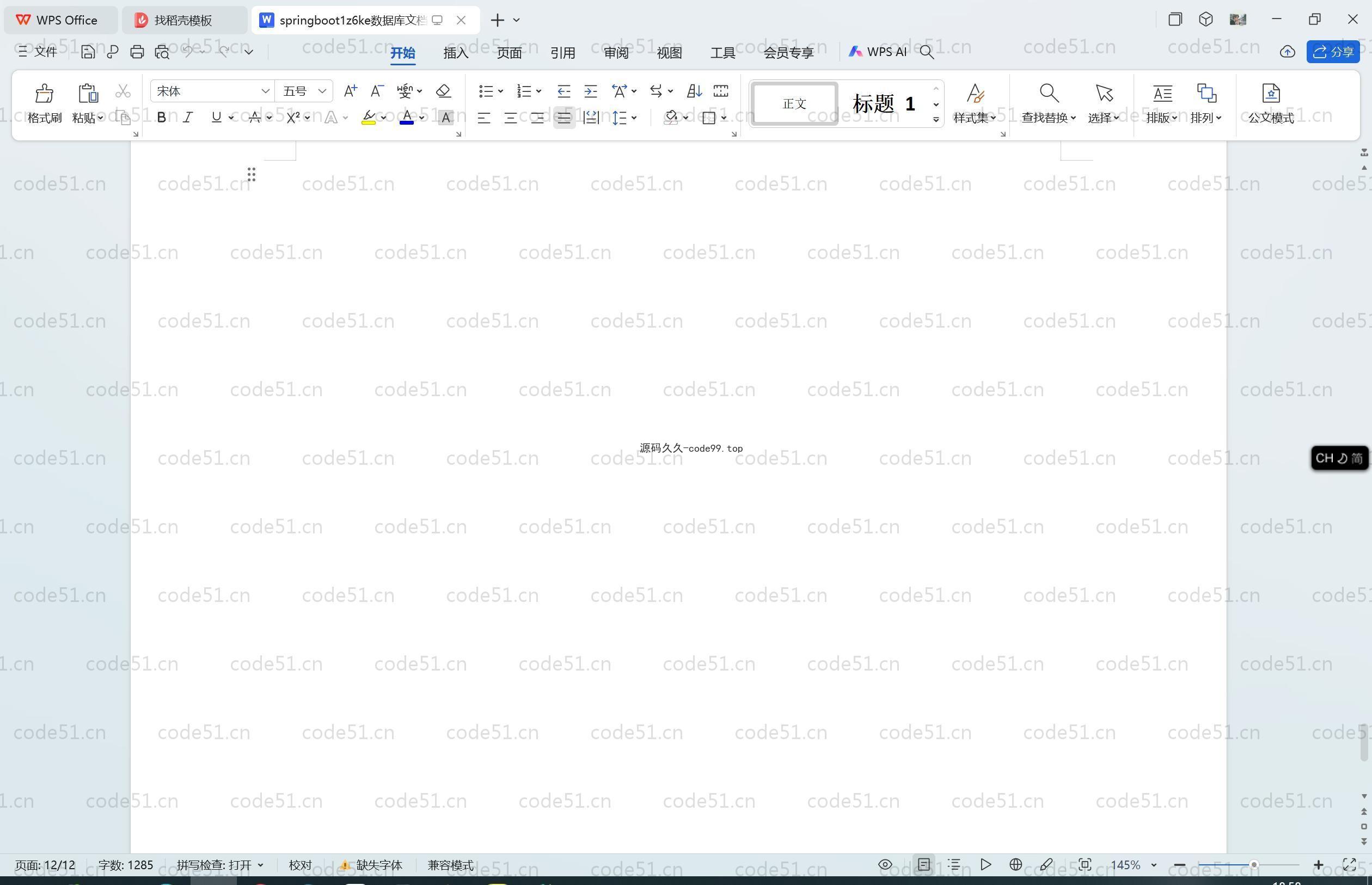Expand the line spacing dropdown arrow

pos(634,118)
